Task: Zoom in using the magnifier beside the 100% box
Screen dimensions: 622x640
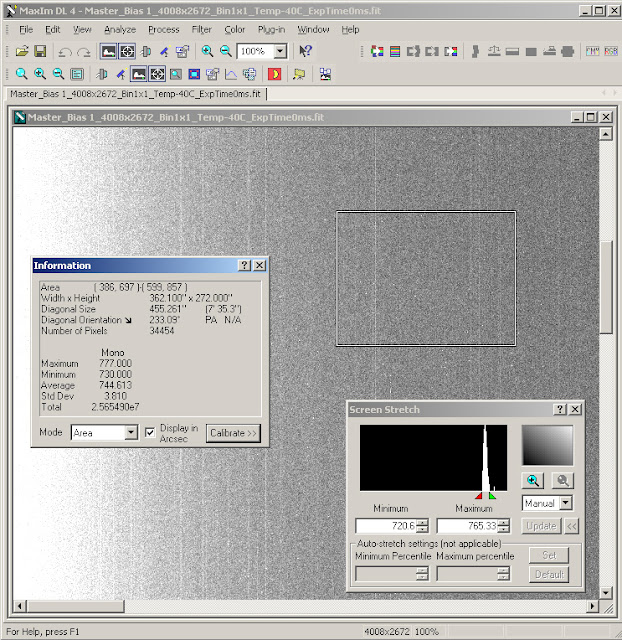Action: (207, 51)
